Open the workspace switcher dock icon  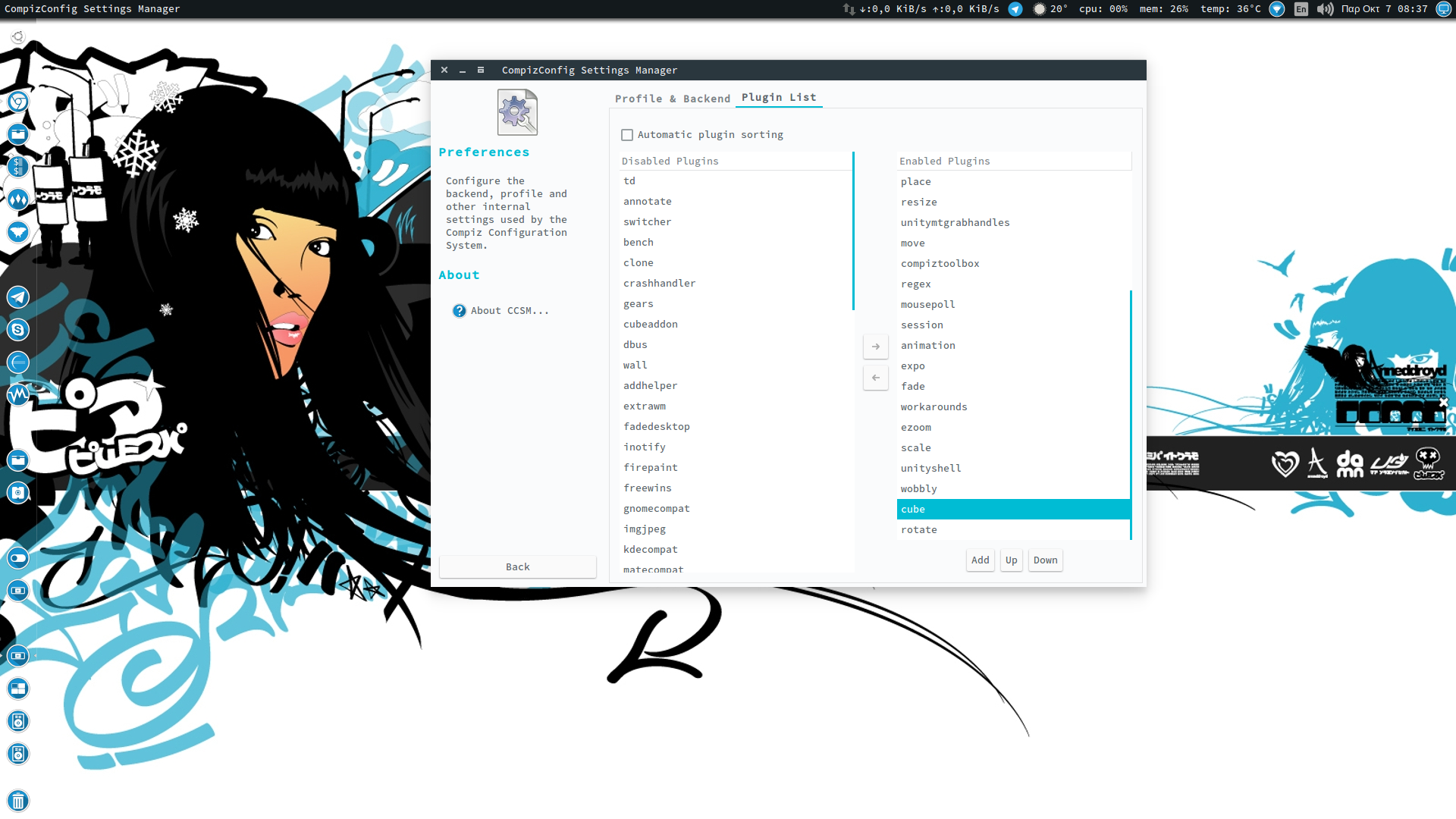click(18, 689)
